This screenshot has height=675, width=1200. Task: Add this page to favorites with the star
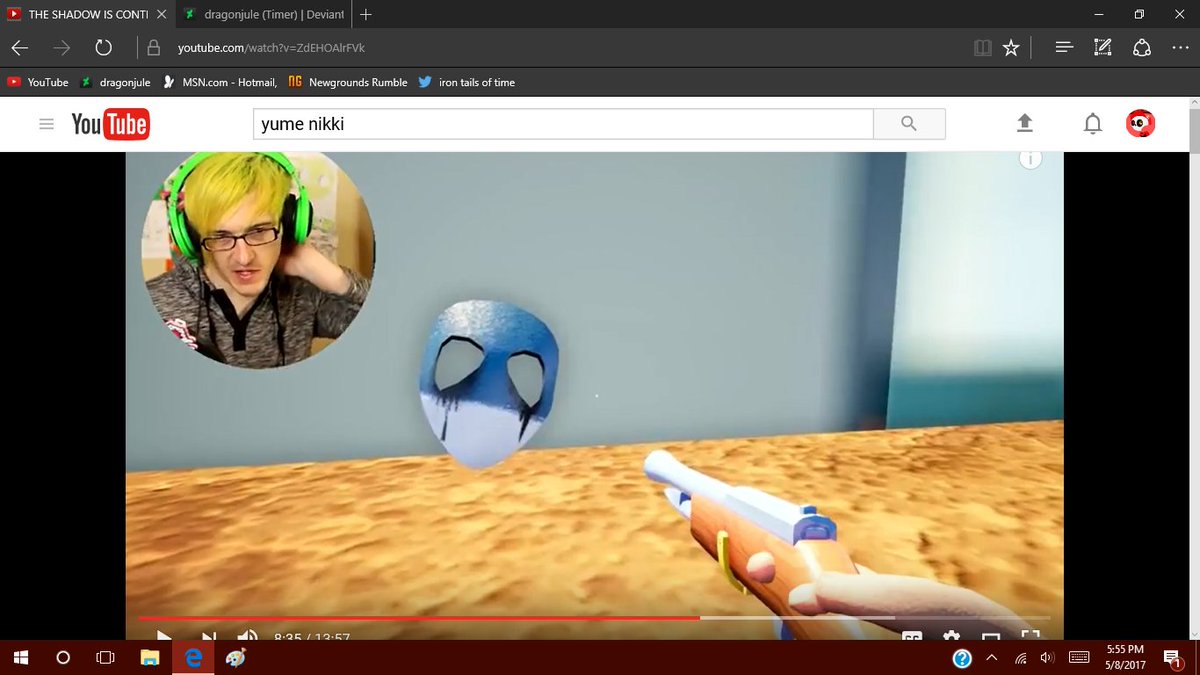click(1011, 47)
